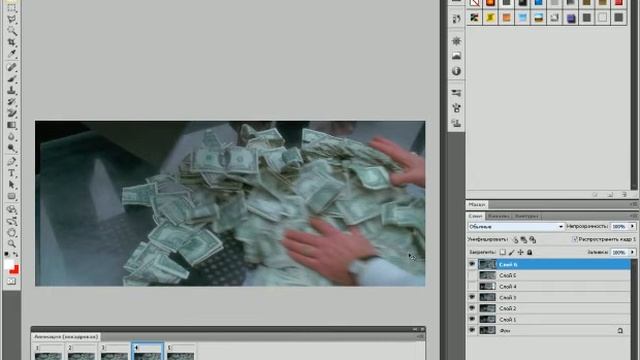Select the Dodge tool
The width and height of the screenshot is (640, 360).
12,148
